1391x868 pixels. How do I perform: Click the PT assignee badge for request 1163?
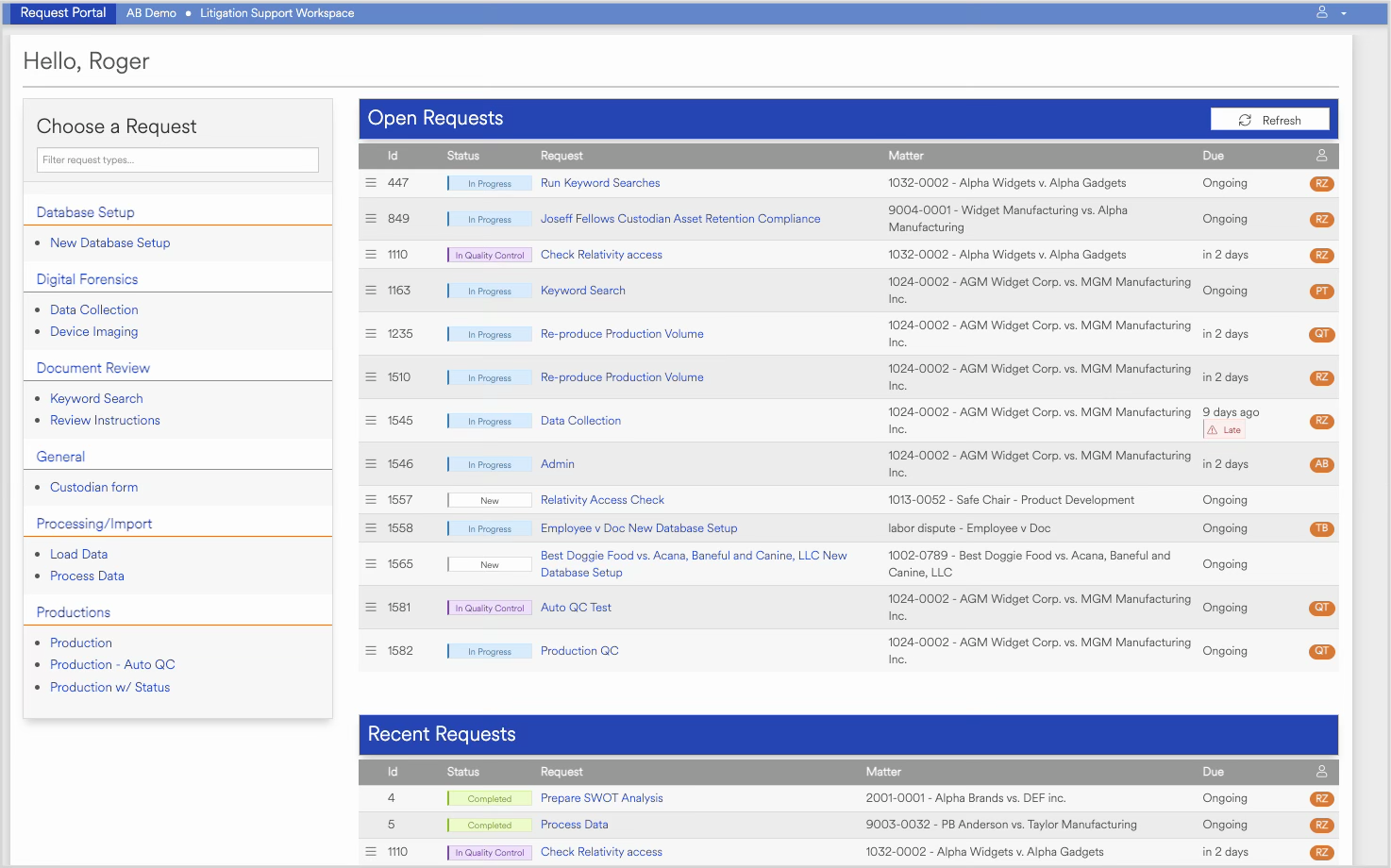(1321, 292)
